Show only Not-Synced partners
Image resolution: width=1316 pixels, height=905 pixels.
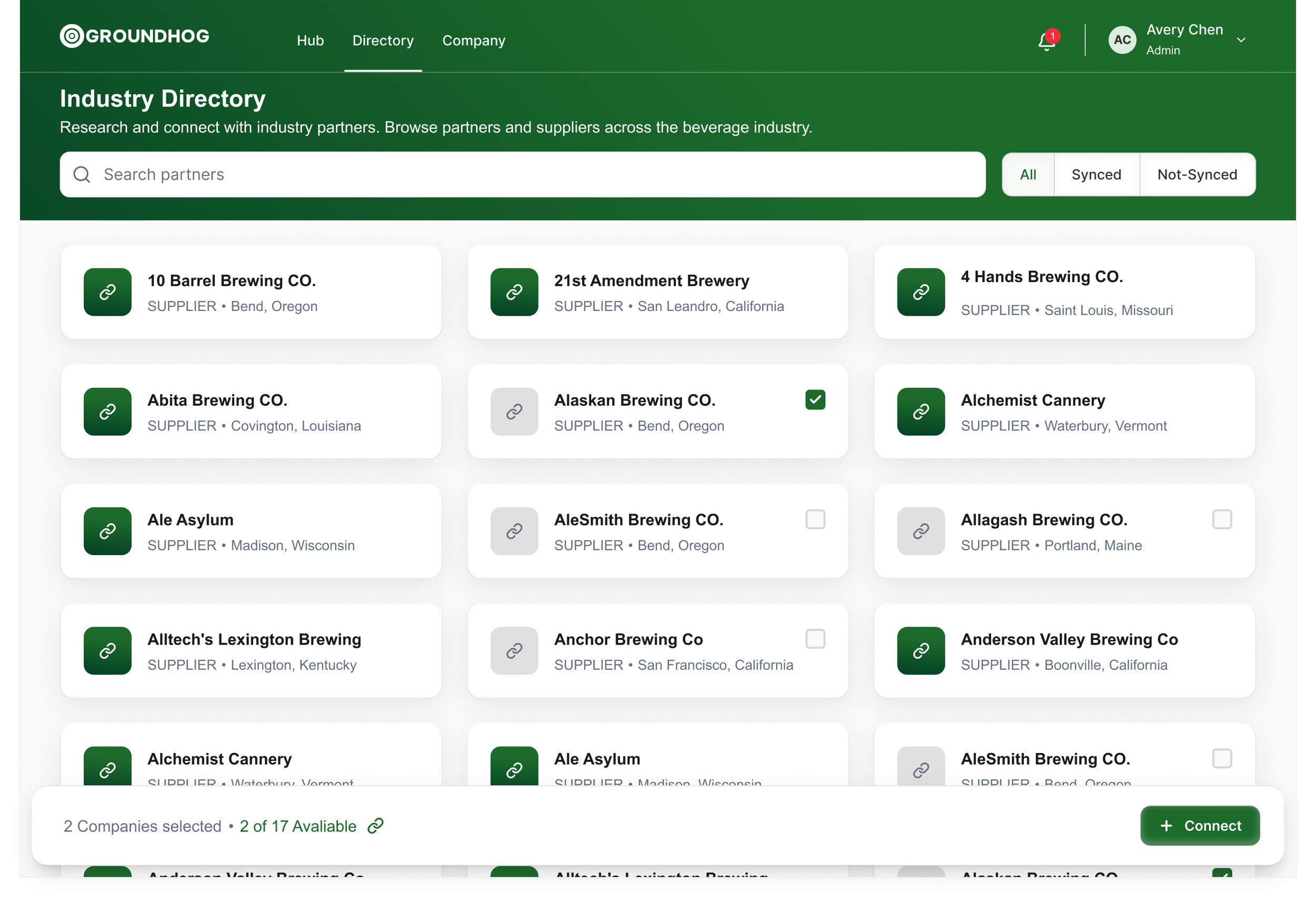pyautogui.click(x=1197, y=175)
